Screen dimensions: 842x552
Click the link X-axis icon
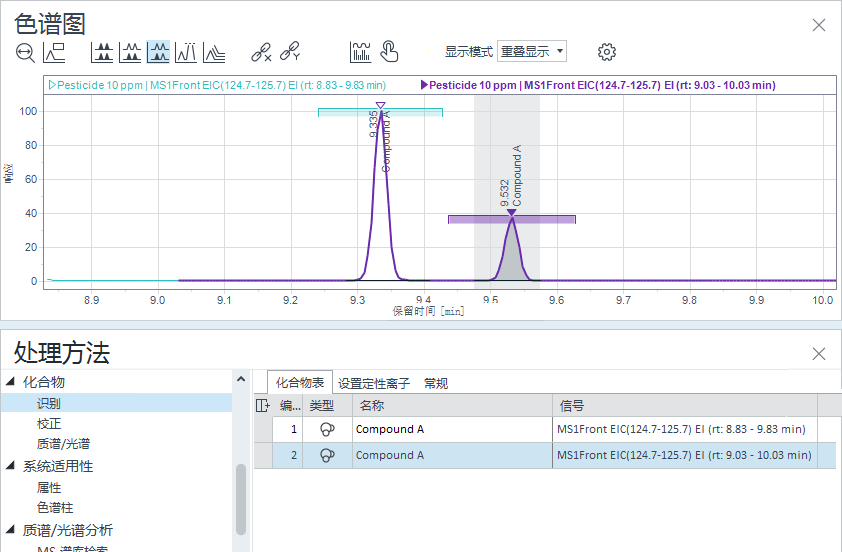[x=261, y=52]
